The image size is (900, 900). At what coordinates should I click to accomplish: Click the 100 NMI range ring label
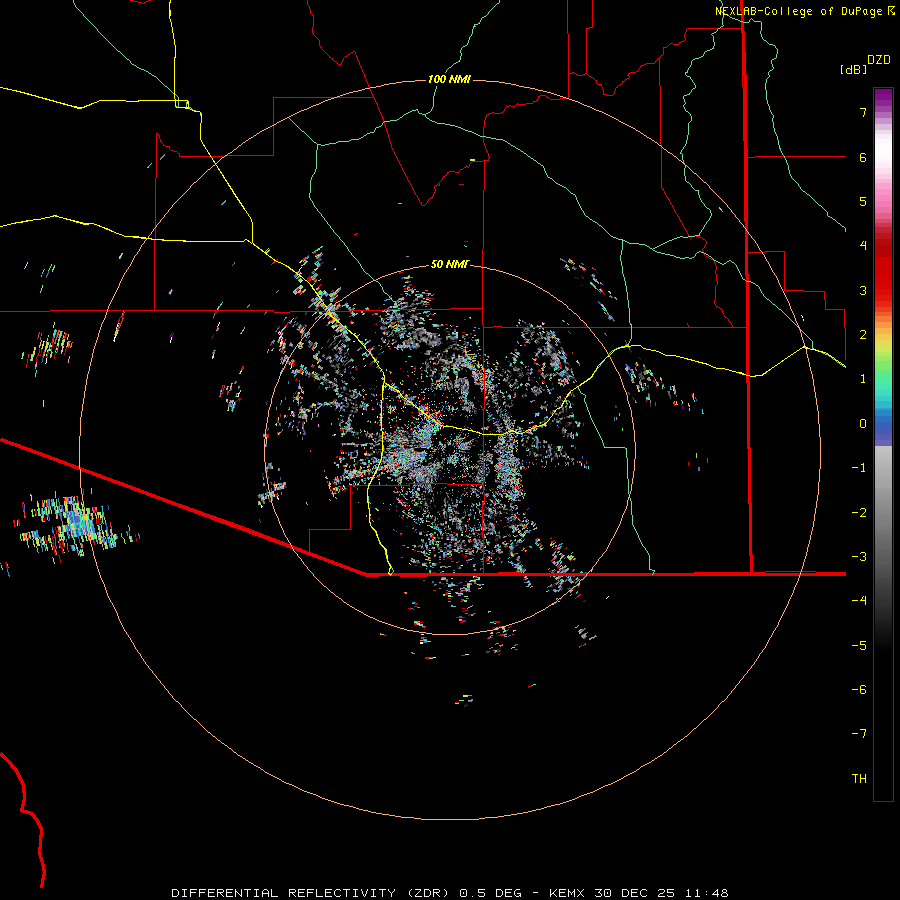pos(449,79)
